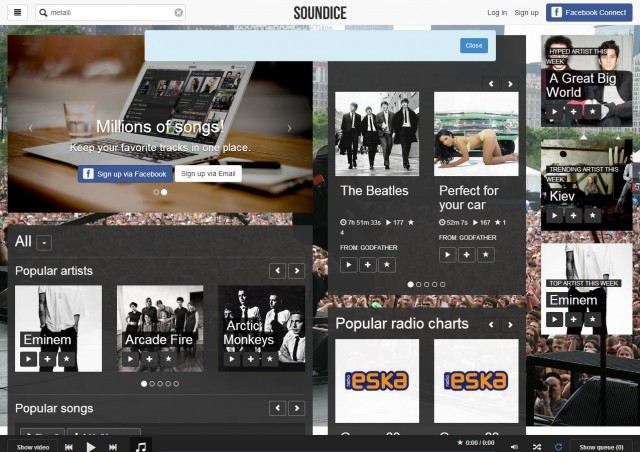640x452 pixels.
Task: Favorite The Beatles playlist
Action: point(387,265)
